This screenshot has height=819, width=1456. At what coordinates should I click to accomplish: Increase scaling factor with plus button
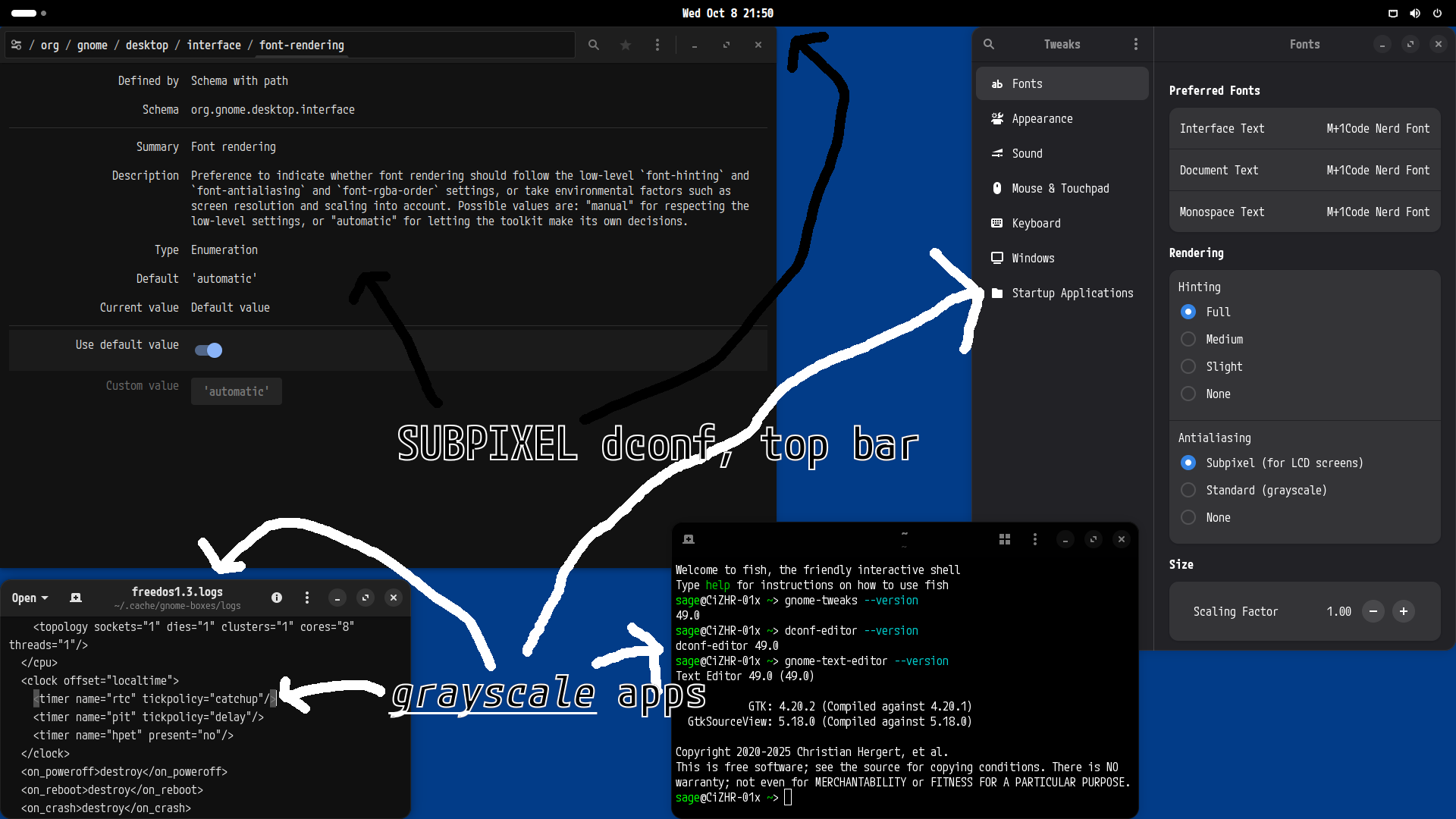(x=1404, y=612)
